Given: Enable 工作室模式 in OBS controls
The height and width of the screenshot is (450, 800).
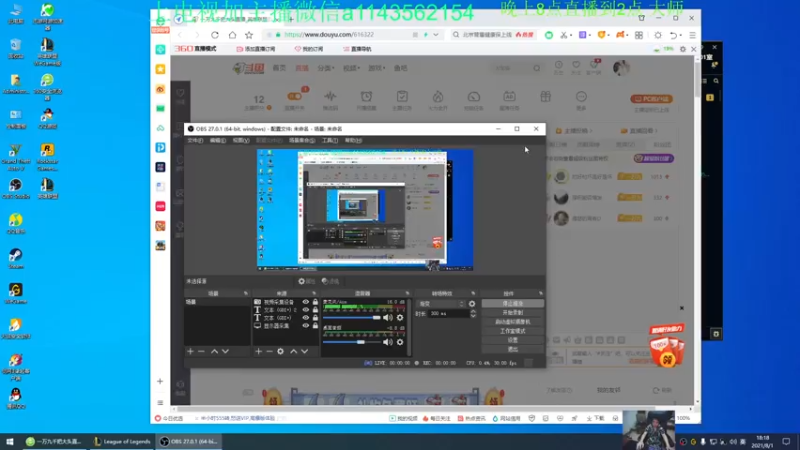Looking at the screenshot, I should 512,331.
